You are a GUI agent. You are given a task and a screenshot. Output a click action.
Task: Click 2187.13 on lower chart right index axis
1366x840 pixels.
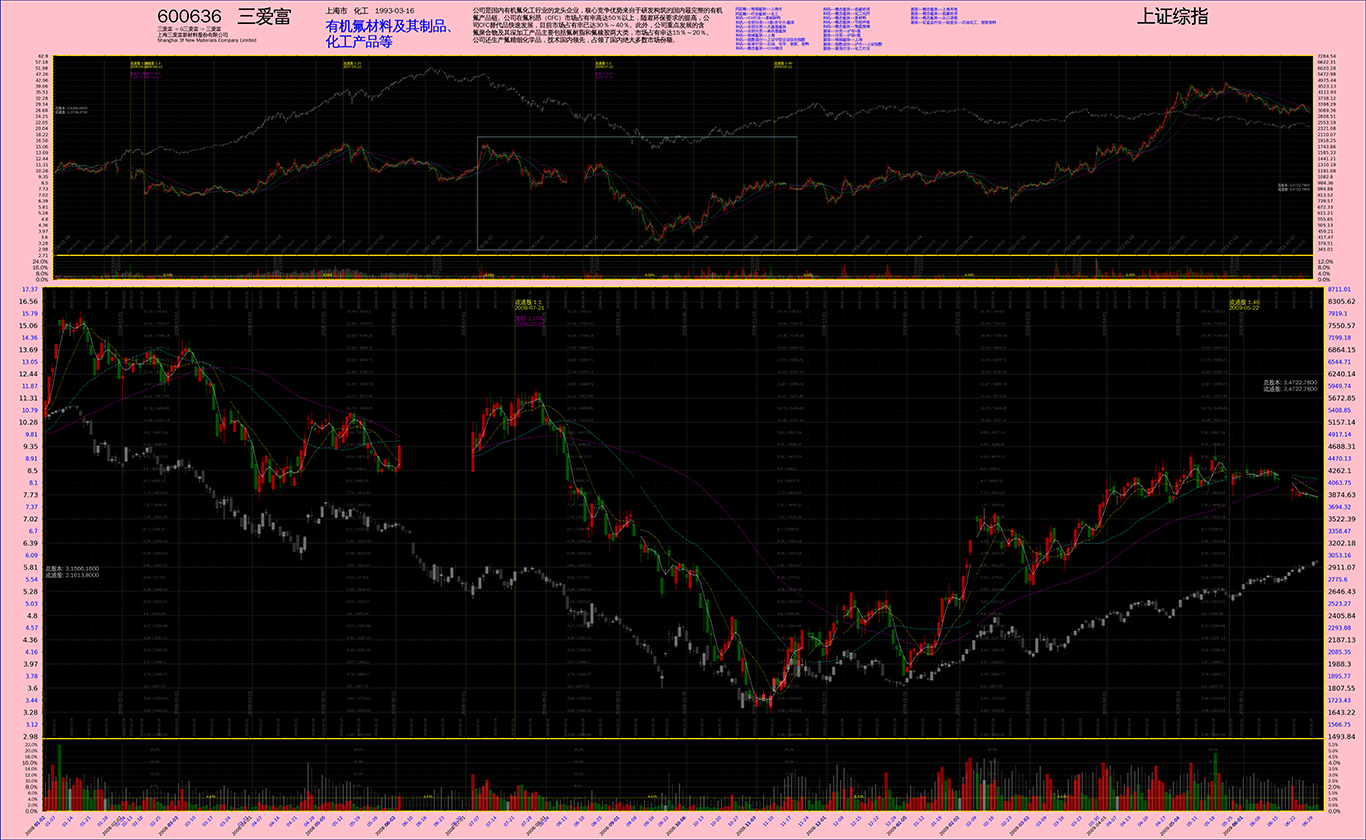pyautogui.click(x=1342, y=640)
